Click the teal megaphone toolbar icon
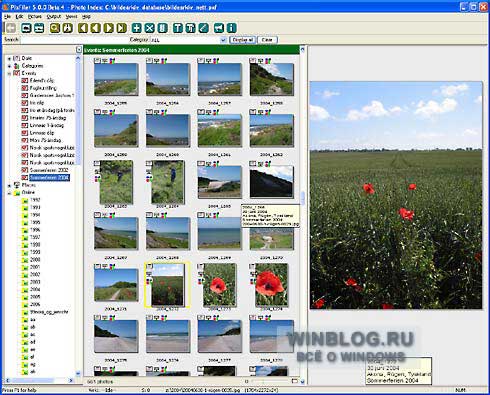 coord(219,28)
